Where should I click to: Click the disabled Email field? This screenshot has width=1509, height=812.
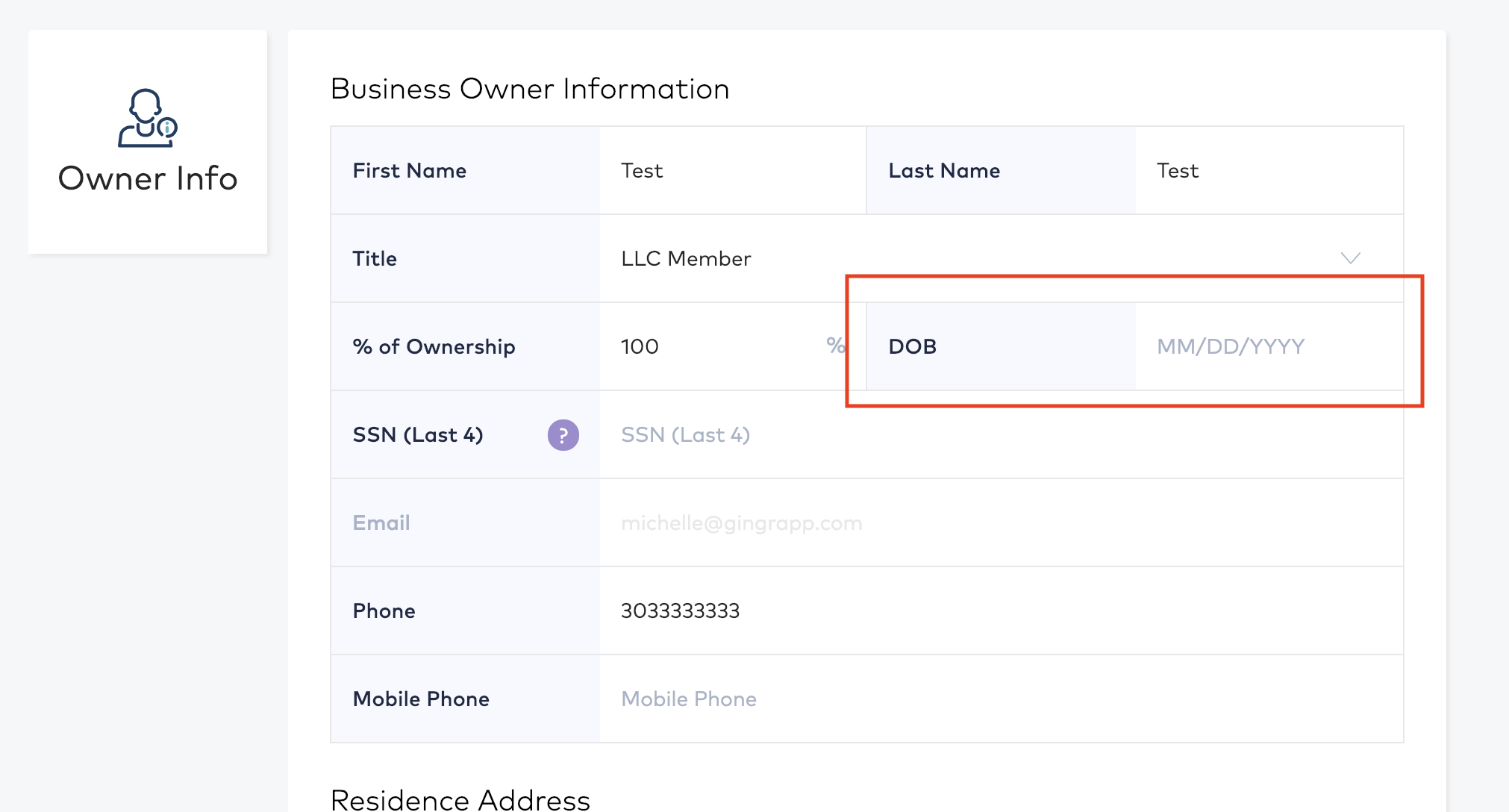click(1001, 522)
